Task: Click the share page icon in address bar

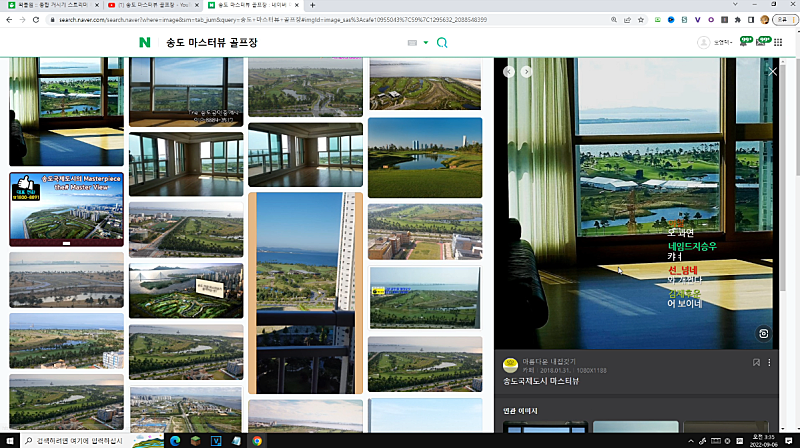Action: click(x=627, y=19)
